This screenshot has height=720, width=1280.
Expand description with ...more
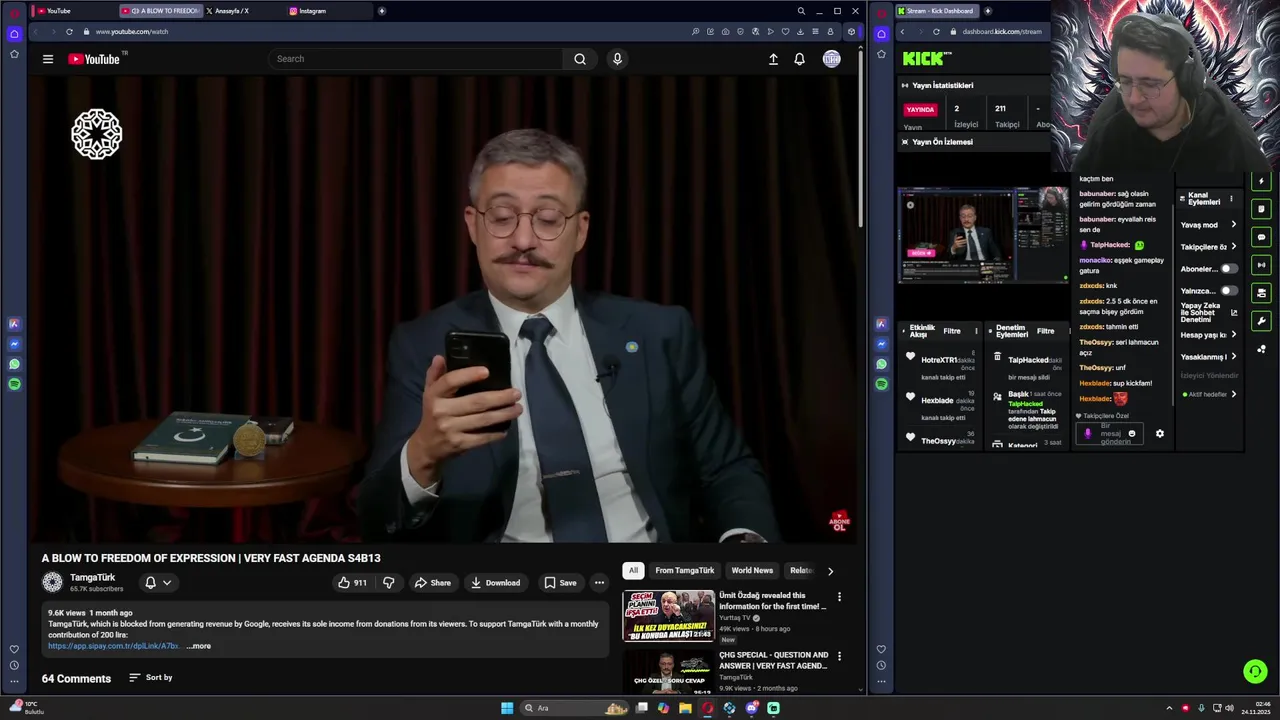click(x=199, y=646)
